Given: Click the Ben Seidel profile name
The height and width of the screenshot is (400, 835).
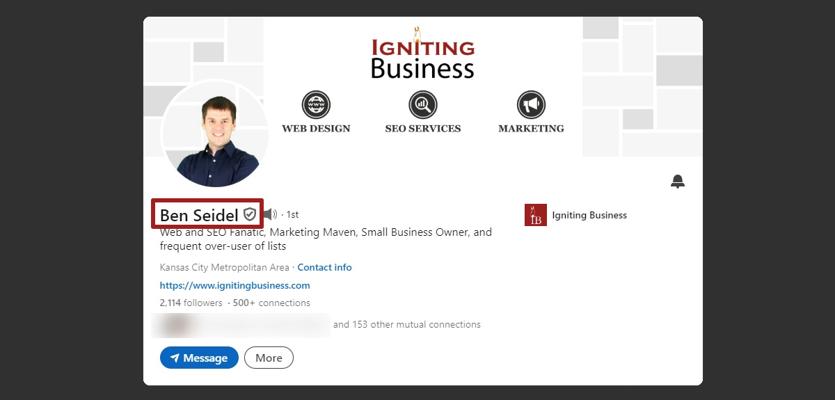Looking at the screenshot, I should coord(198,215).
